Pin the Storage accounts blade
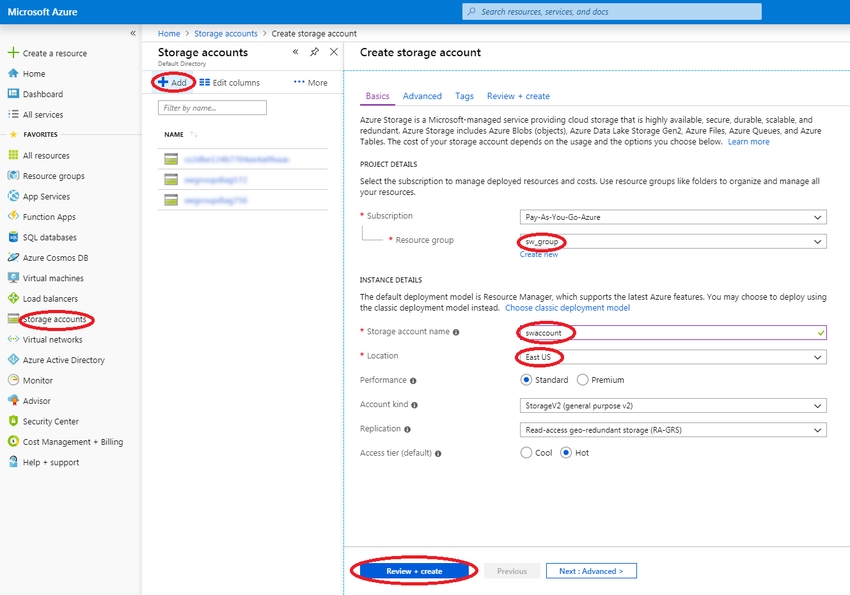This screenshot has width=850, height=595. 314,52
